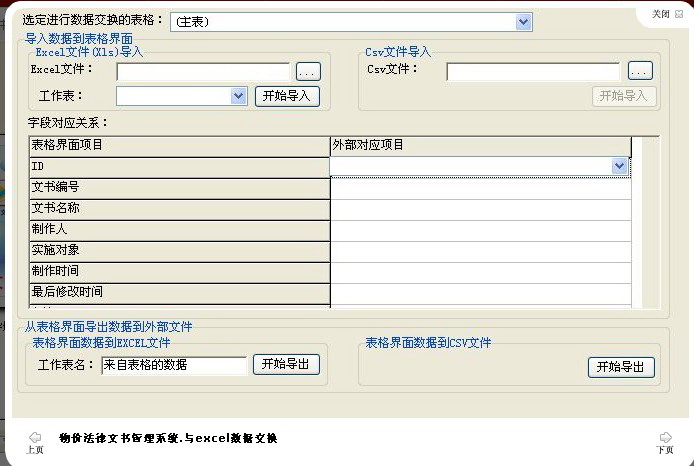The width and height of the screenshot is (694, 466).
Task: Edit the 工作表名 text field
Action: (174, 365)
